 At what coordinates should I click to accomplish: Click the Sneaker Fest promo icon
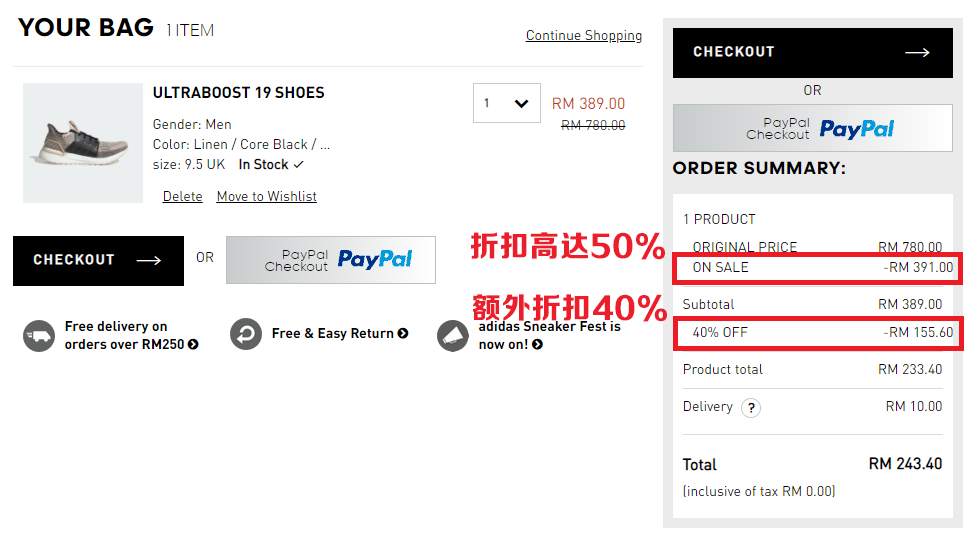pyautogui.click(x=453, y=336)
